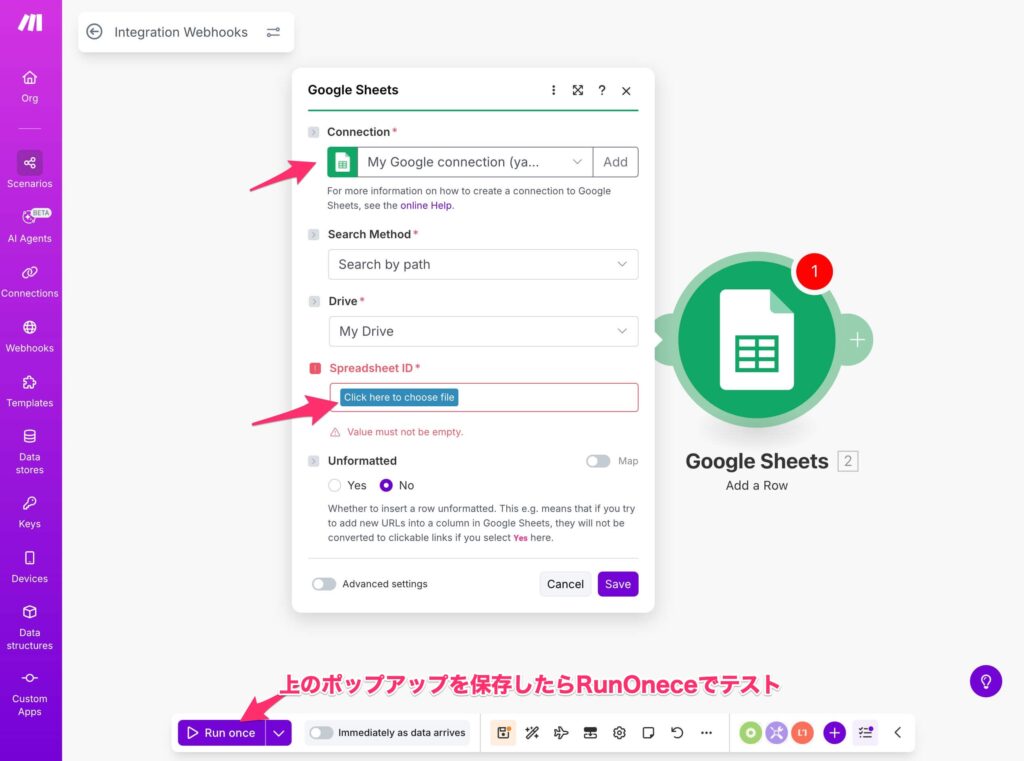
Task: Open the Search Method dropdown
Action: 483,264
